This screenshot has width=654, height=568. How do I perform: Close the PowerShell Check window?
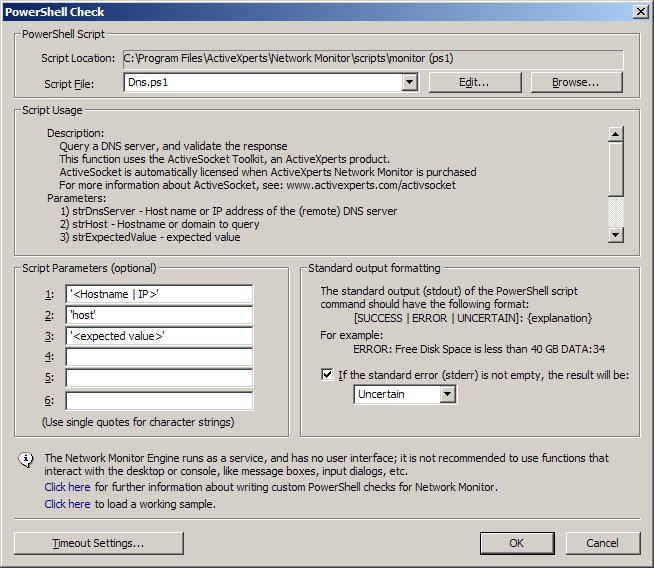(x=640, y=11)
